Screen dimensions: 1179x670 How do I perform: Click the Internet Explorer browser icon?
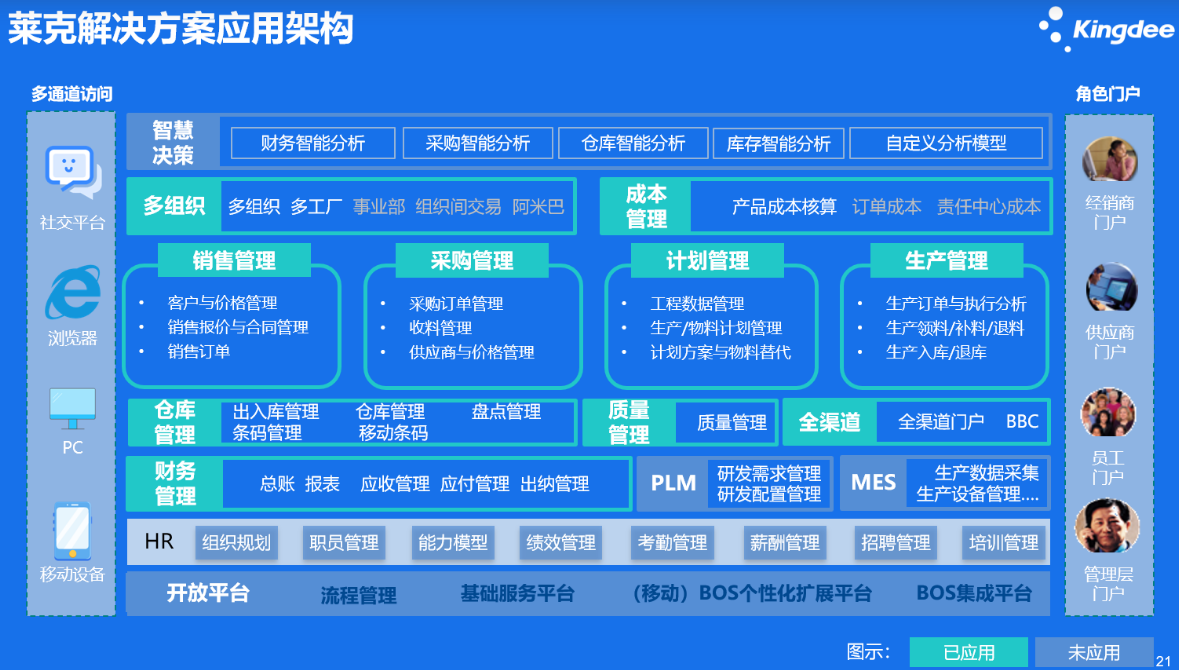coord(72,293)
